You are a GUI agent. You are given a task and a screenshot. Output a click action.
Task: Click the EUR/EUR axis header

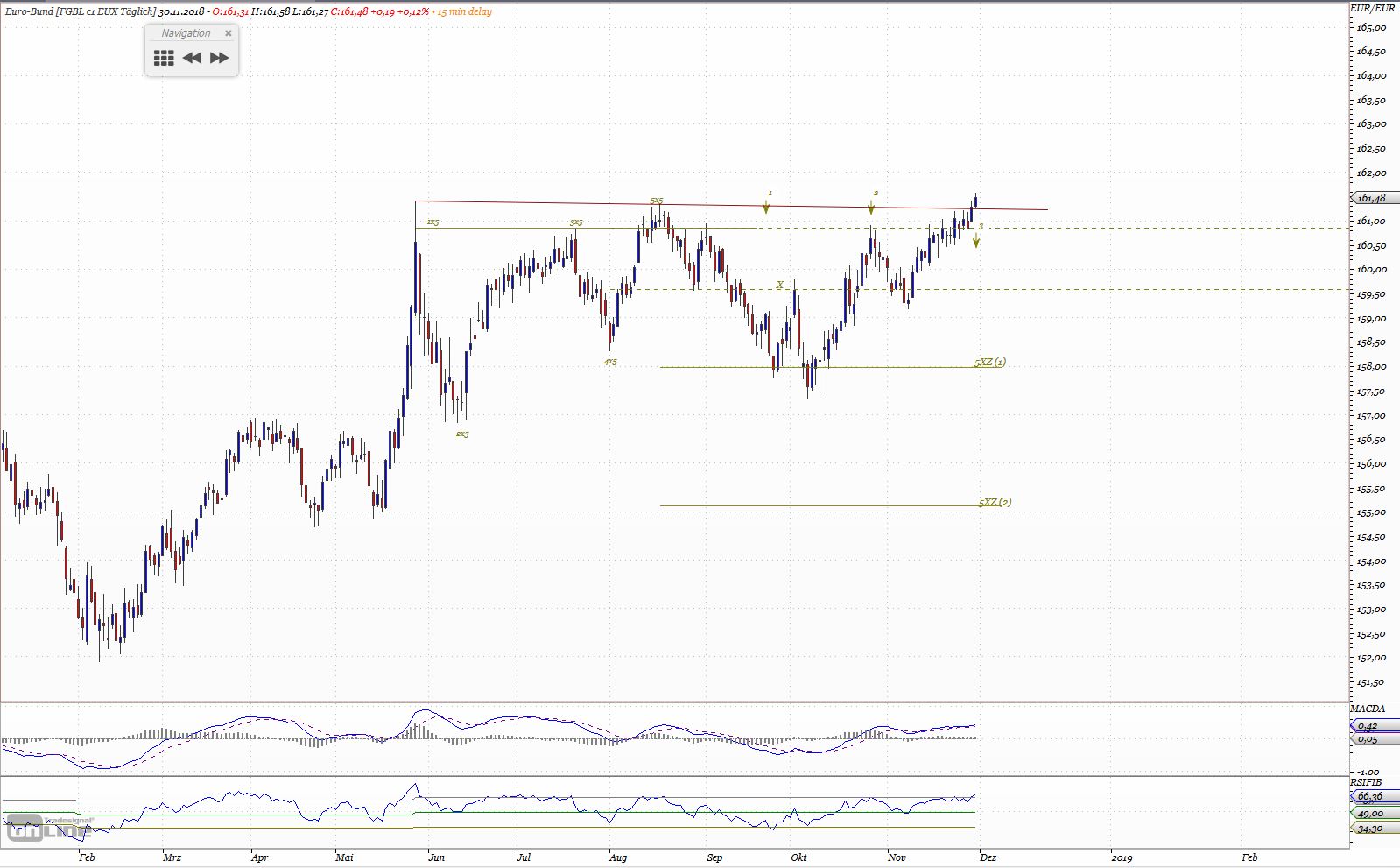(1373, 8)
